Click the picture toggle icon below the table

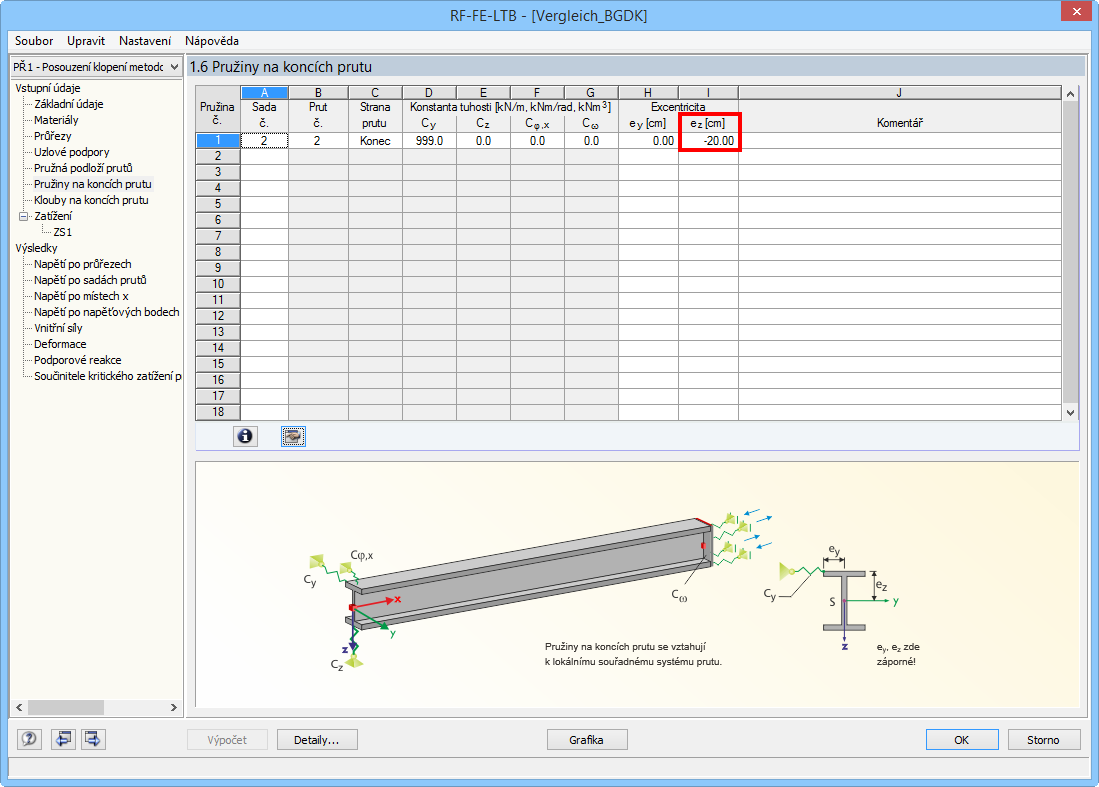pyautogui.click(x=293, y=437)
